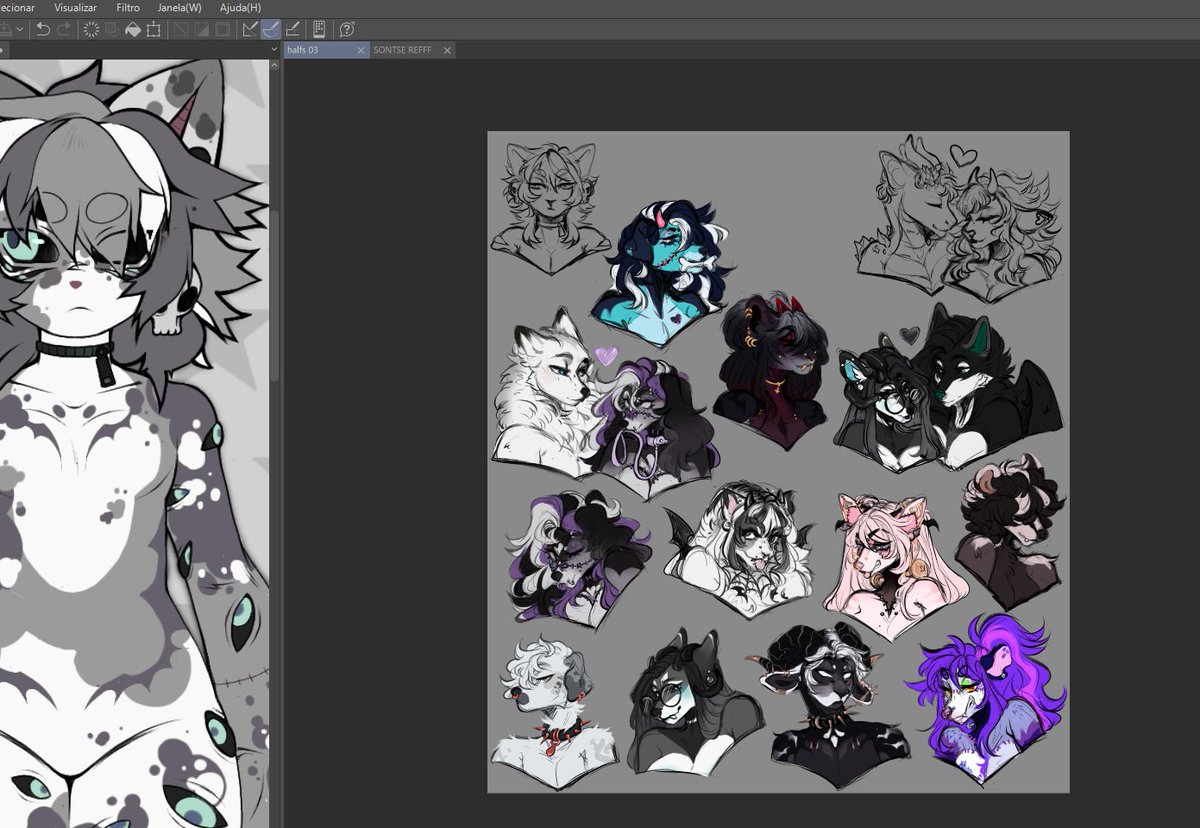Viewport: 1200px width, 828px height.
Task: Toggle the highlighted Snap to Special Ruler
Action: click(271, 29)
